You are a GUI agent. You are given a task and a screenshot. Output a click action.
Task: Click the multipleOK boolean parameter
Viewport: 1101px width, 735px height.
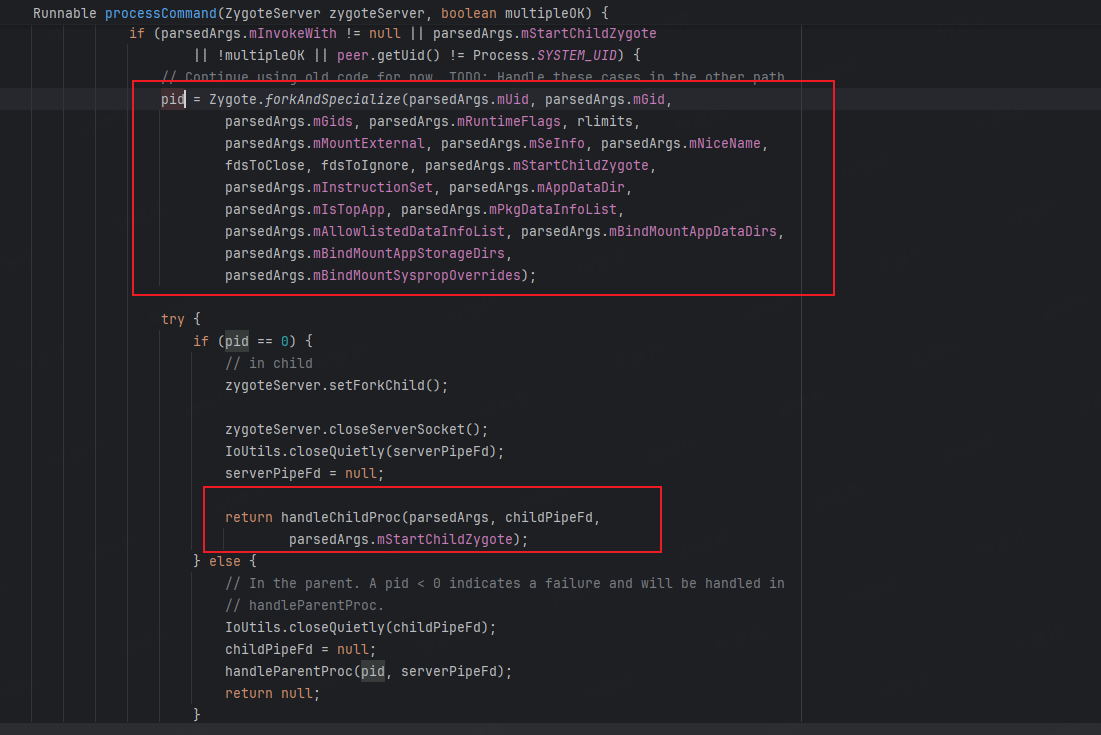click(543, 13)
